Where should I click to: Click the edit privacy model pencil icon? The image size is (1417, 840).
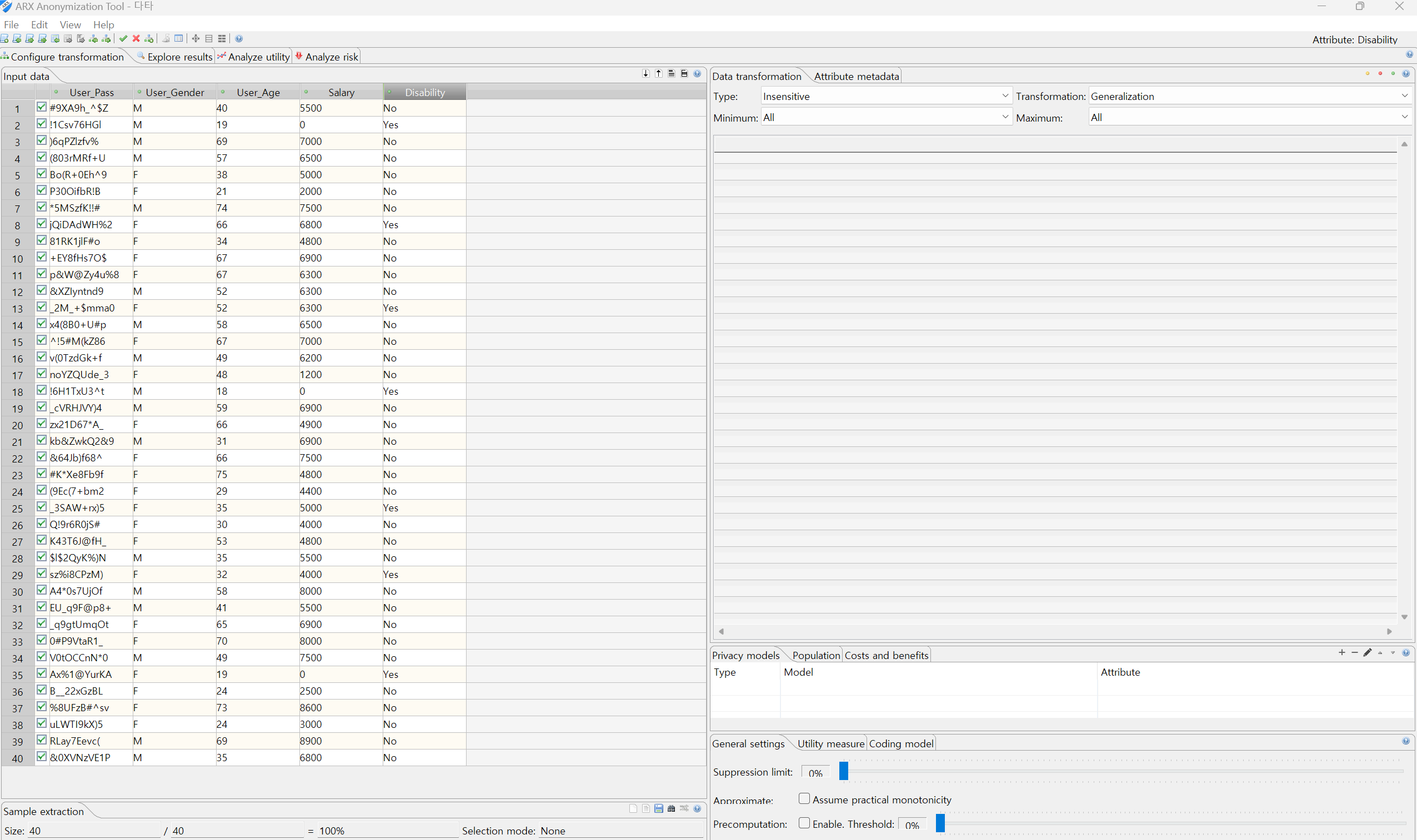point(1367,653)
